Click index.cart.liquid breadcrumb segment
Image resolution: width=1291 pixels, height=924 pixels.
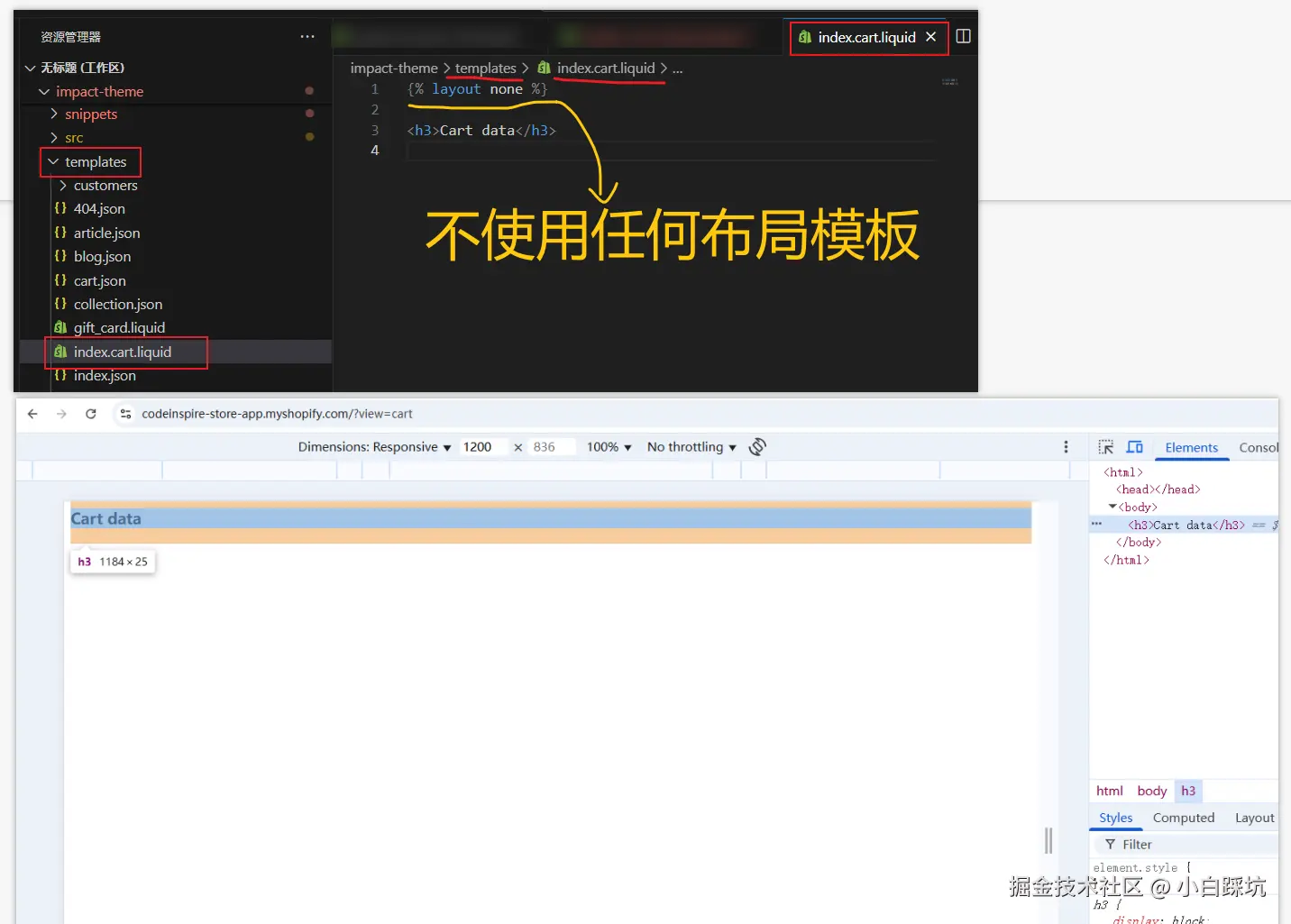[x=605, y=68]
